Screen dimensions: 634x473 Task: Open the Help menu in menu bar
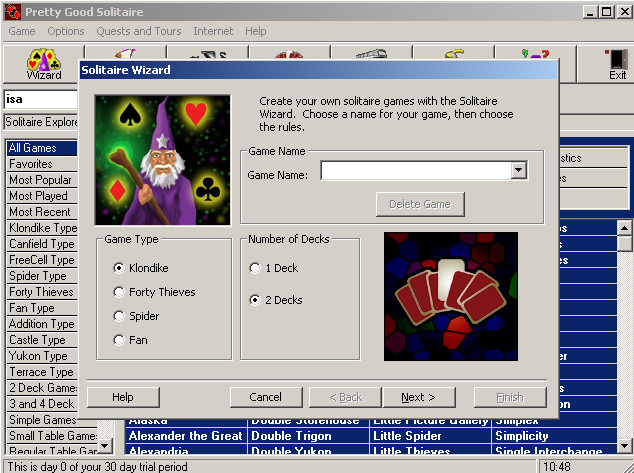coord(256,31)
